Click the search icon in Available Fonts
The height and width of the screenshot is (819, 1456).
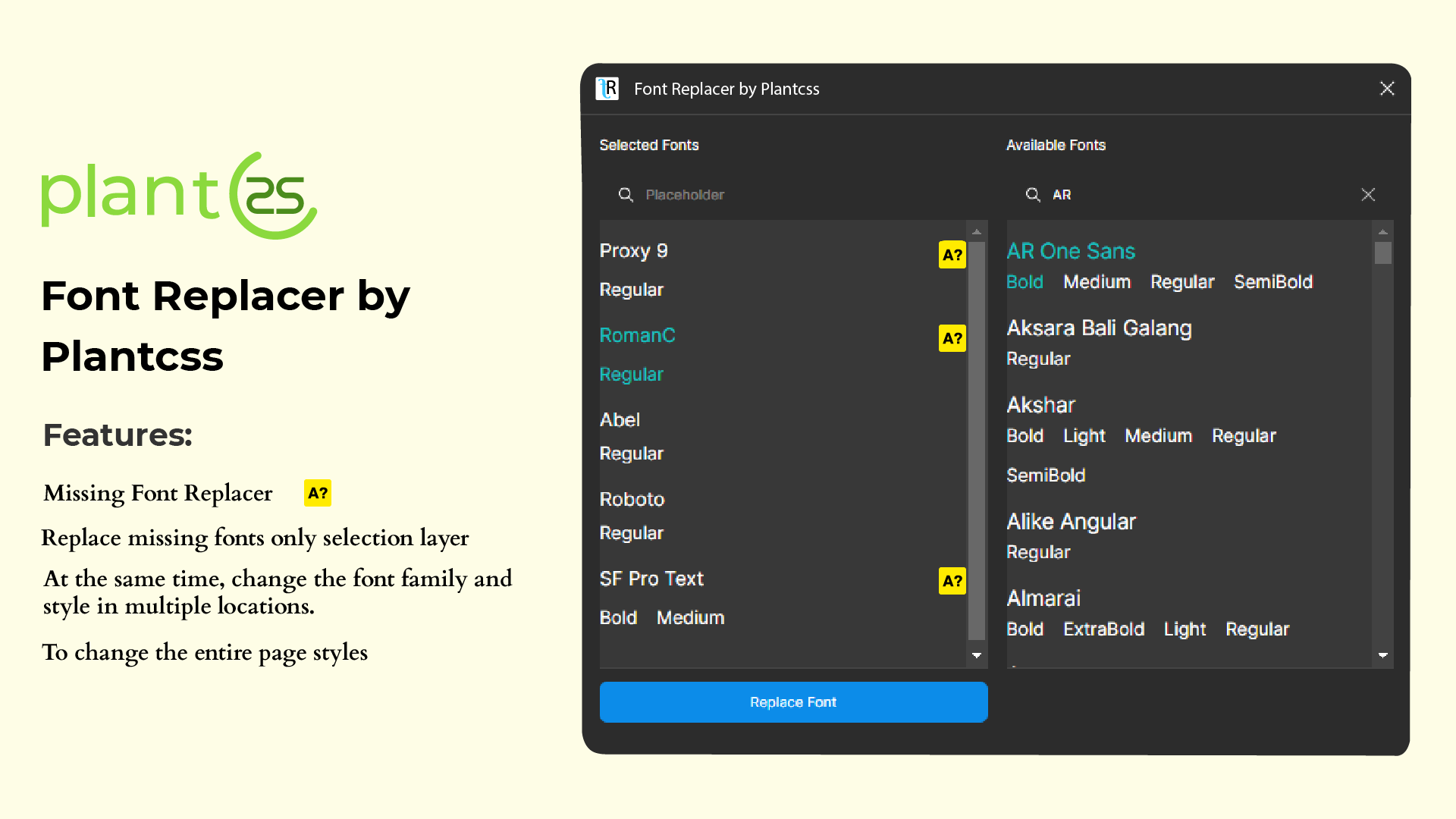1033,195
